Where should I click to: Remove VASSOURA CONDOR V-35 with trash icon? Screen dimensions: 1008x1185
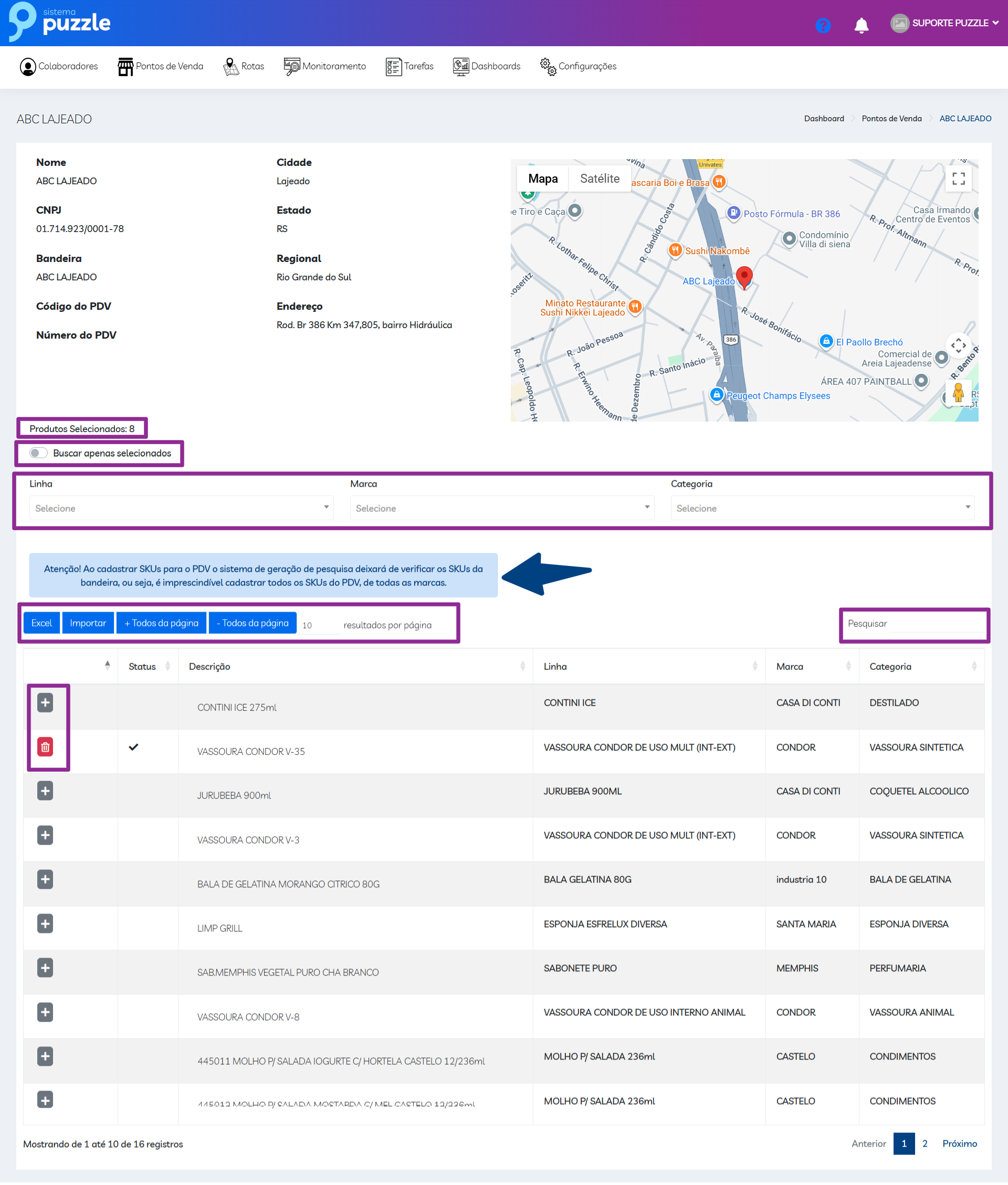45,747
